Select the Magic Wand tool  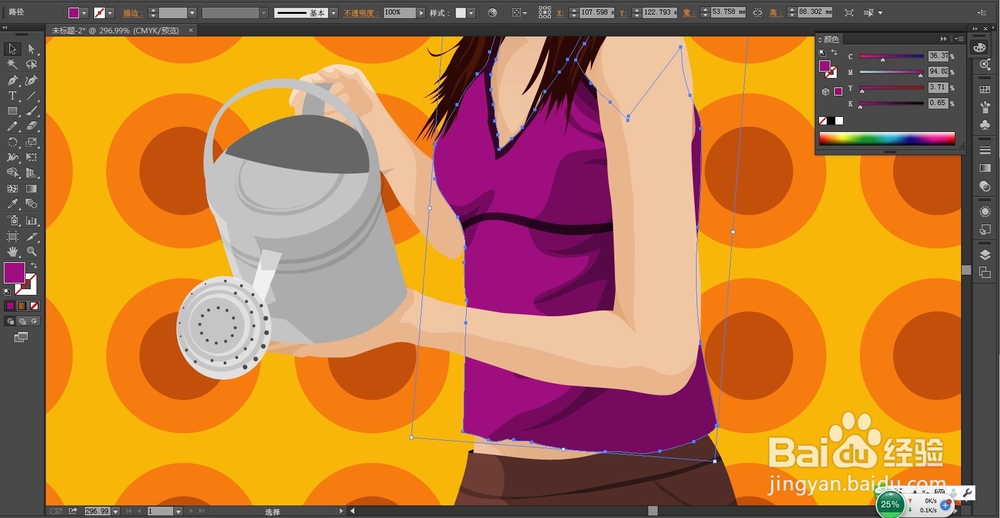coord(12,64)
